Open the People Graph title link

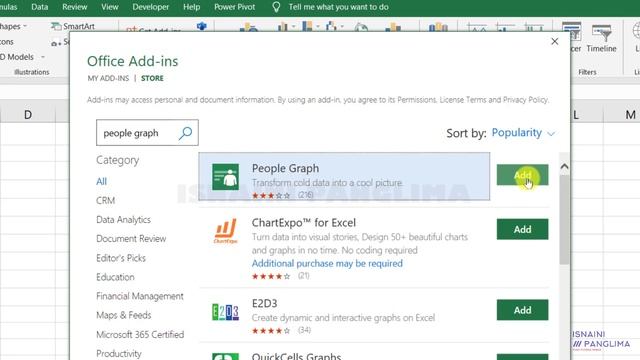285,168
